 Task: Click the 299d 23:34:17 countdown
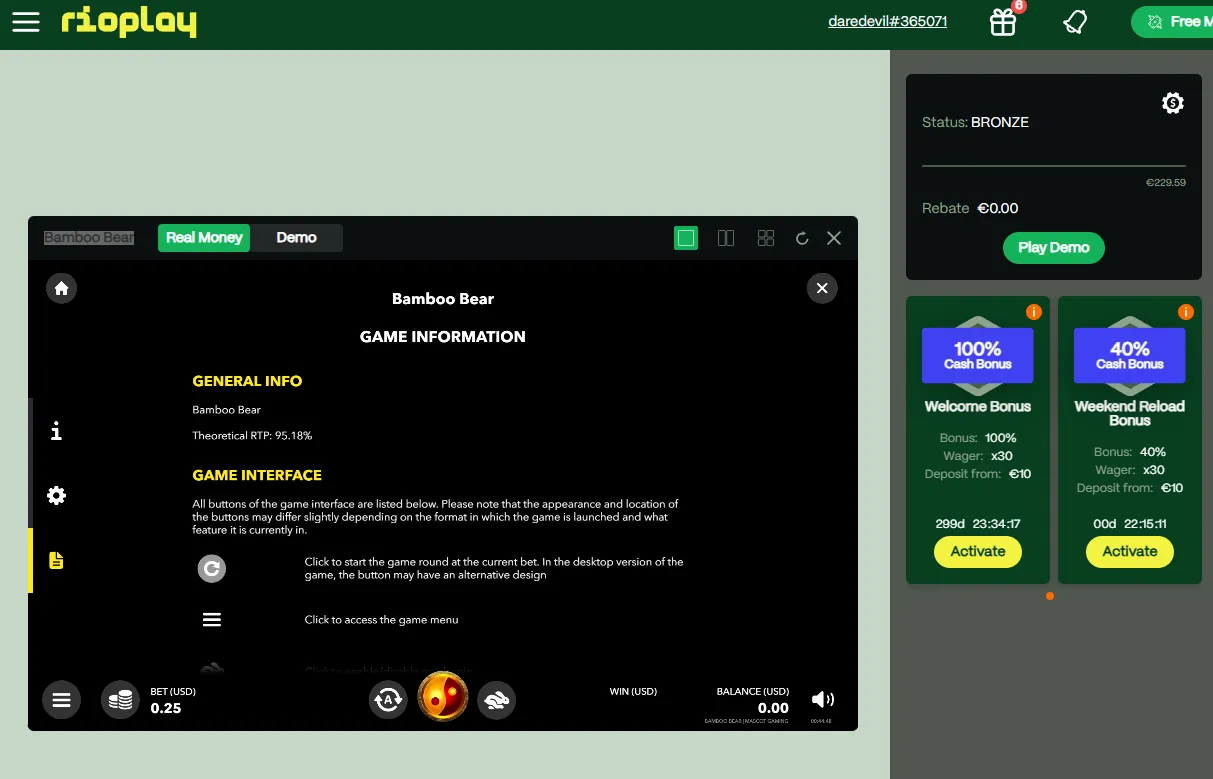point(978,524)
